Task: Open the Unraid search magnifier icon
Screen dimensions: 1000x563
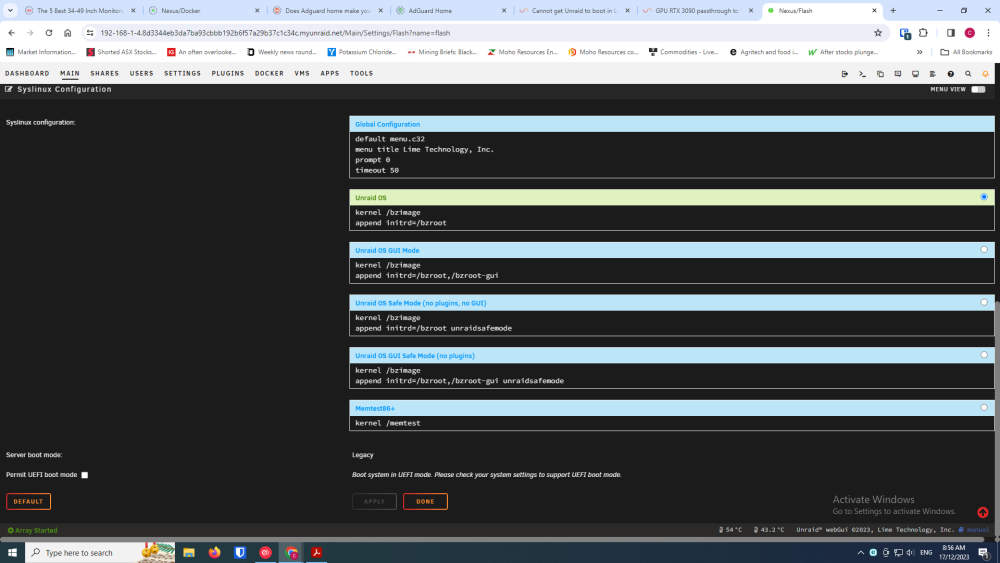Action: [968, 74]
